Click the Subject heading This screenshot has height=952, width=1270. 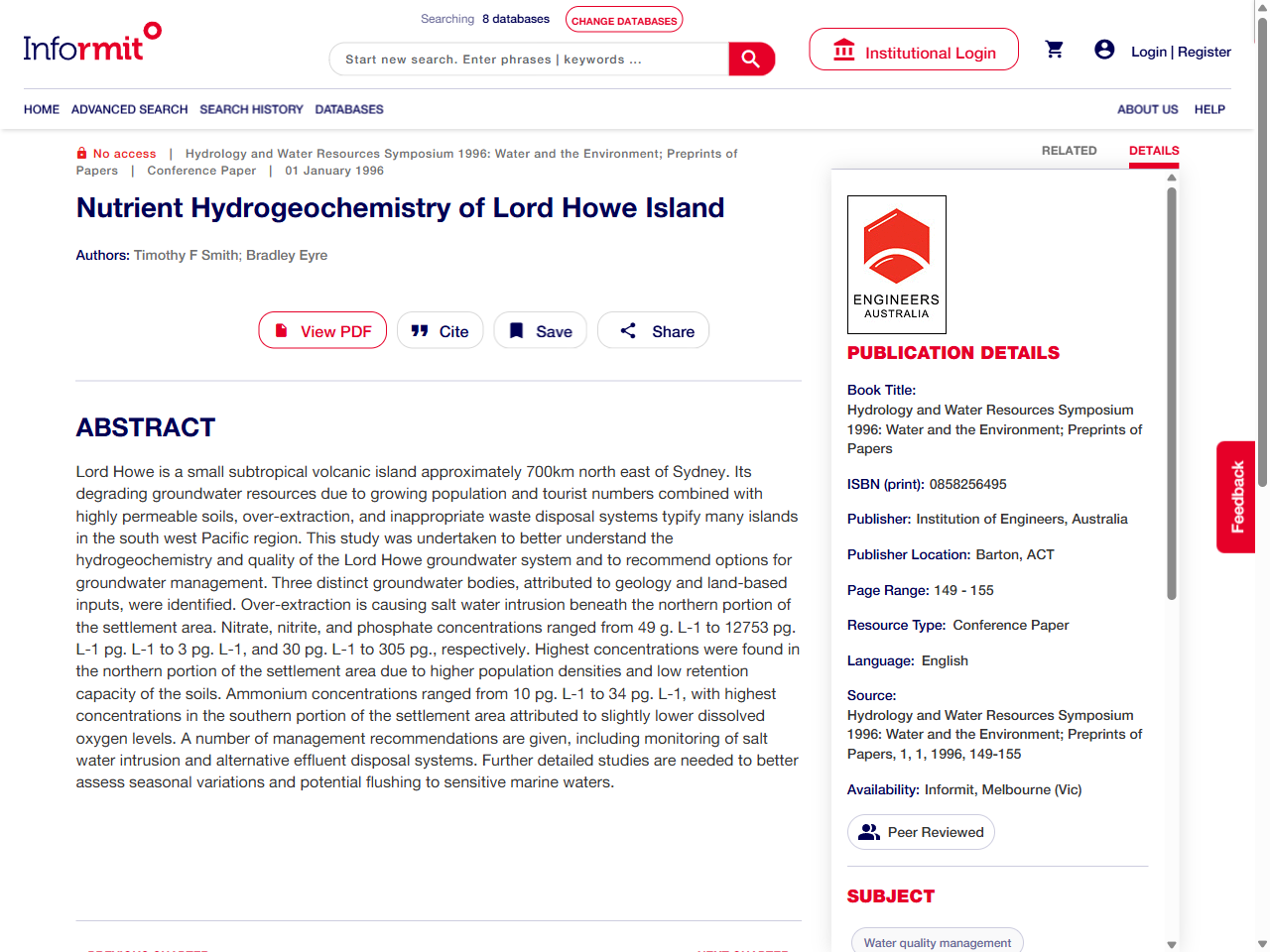coord(891,896)
